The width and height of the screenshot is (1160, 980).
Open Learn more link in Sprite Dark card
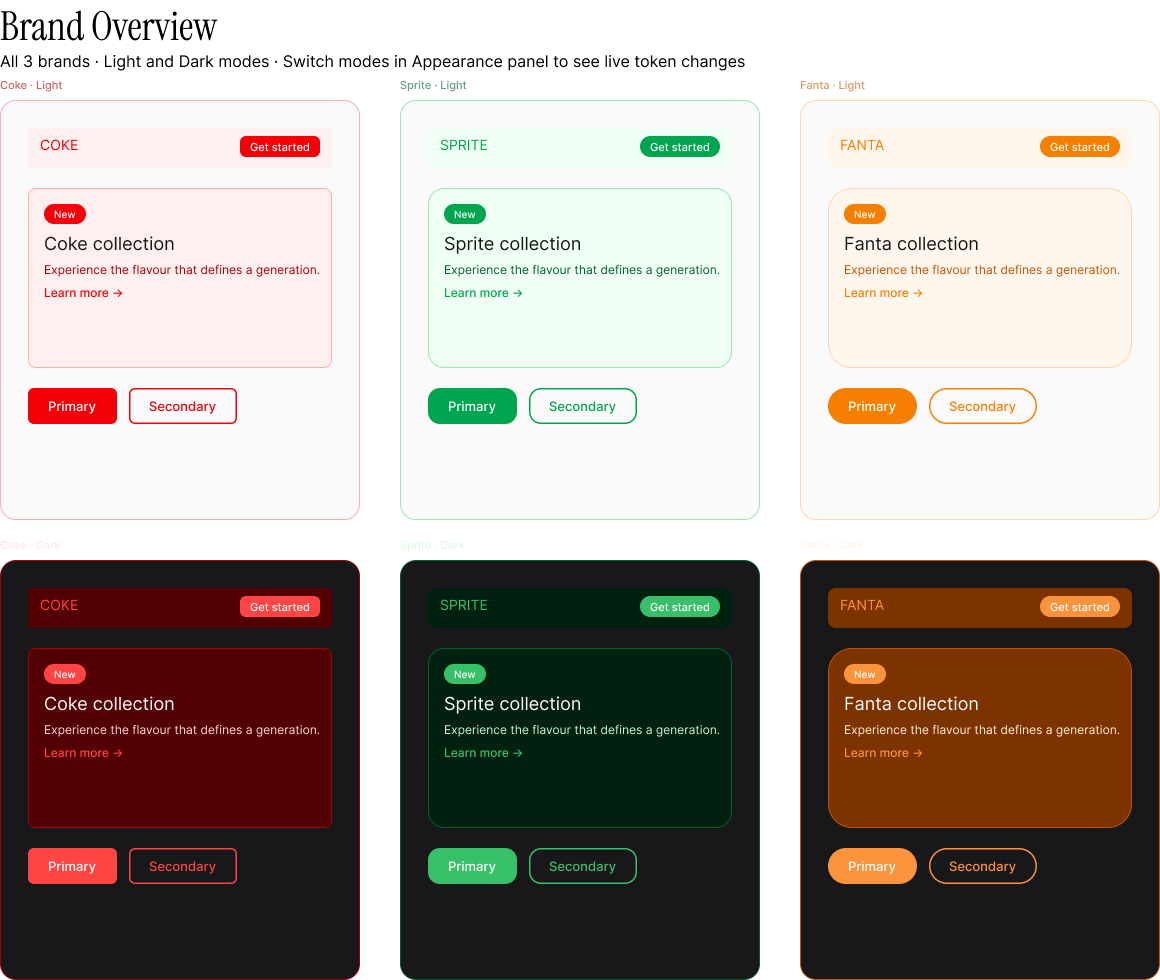point(483,753)
